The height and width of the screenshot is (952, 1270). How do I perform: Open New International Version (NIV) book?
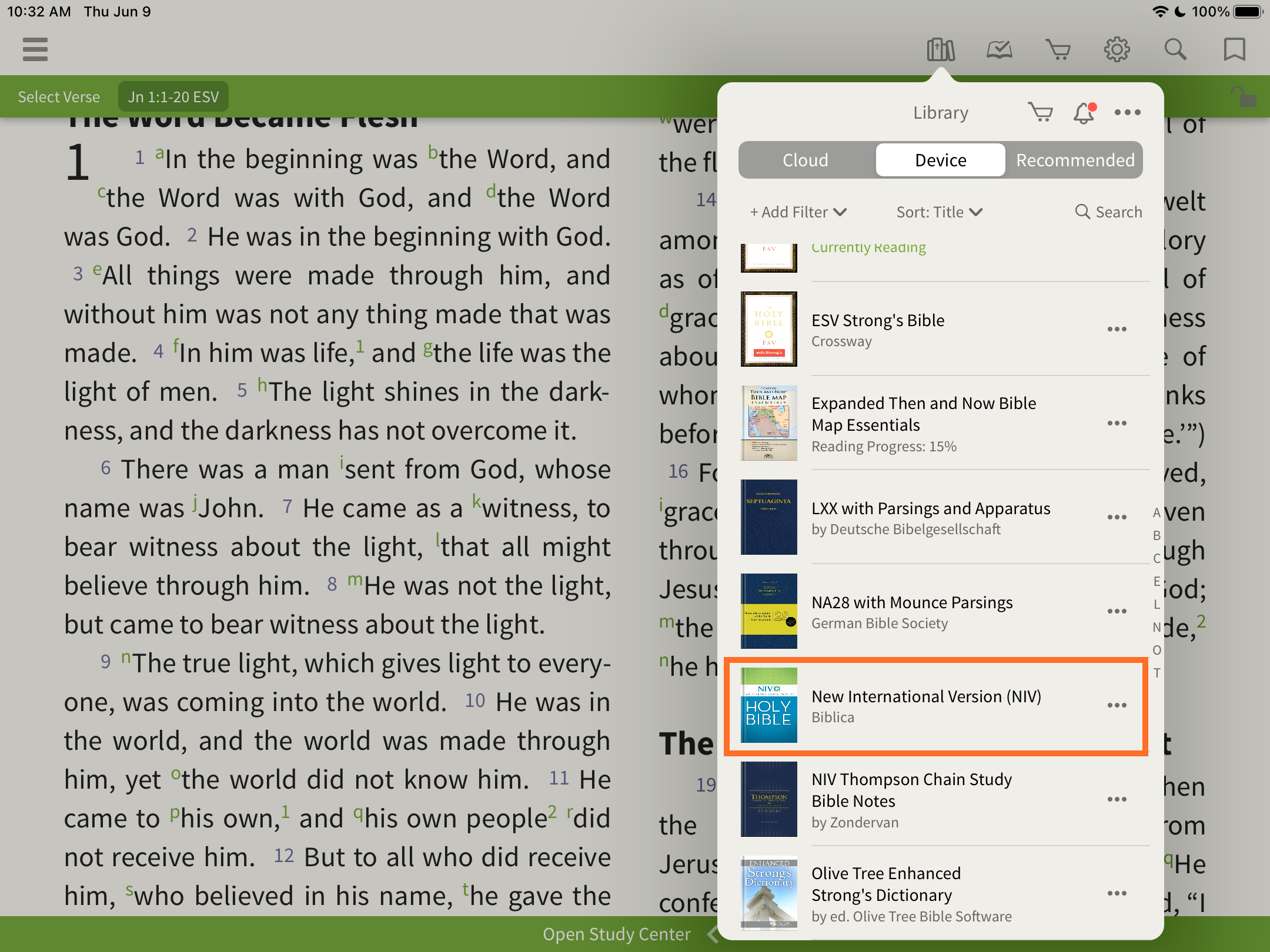926,705
